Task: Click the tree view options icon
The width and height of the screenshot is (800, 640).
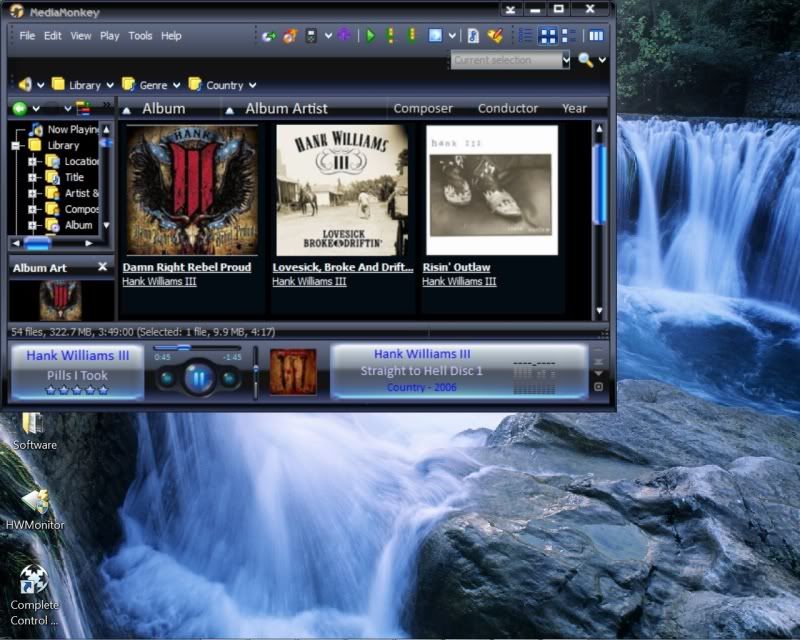Action: pyautogui.click(x=83, y=108)
